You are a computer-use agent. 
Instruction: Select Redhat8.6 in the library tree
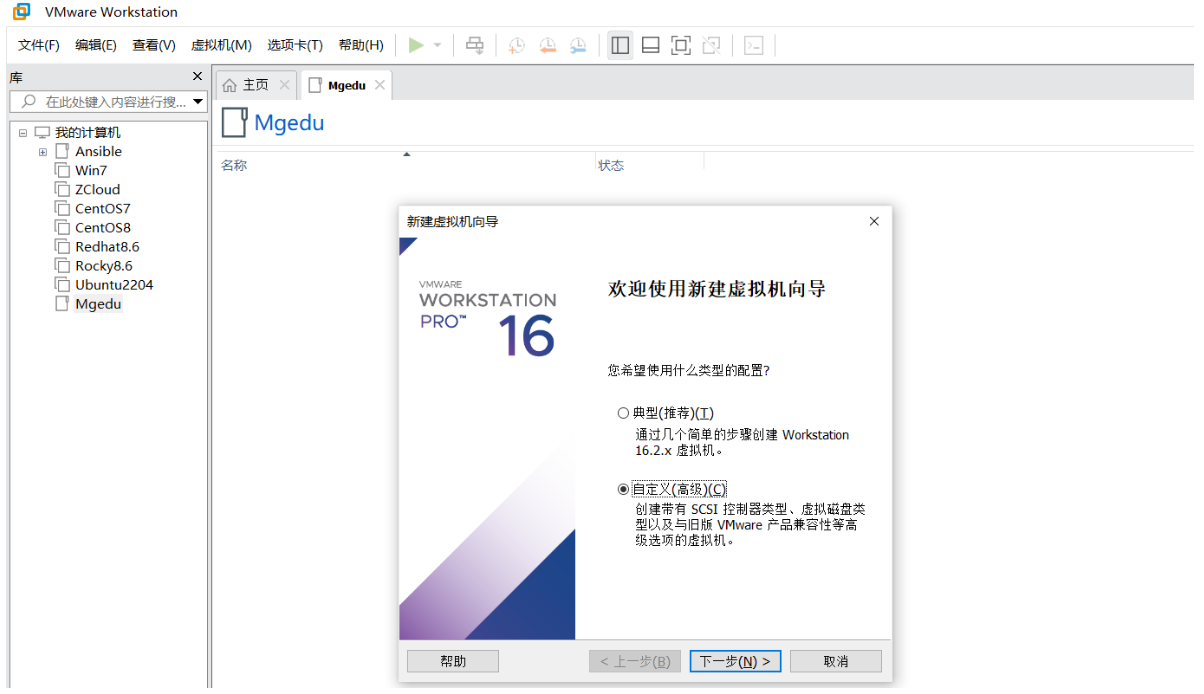tap(107, 246)
